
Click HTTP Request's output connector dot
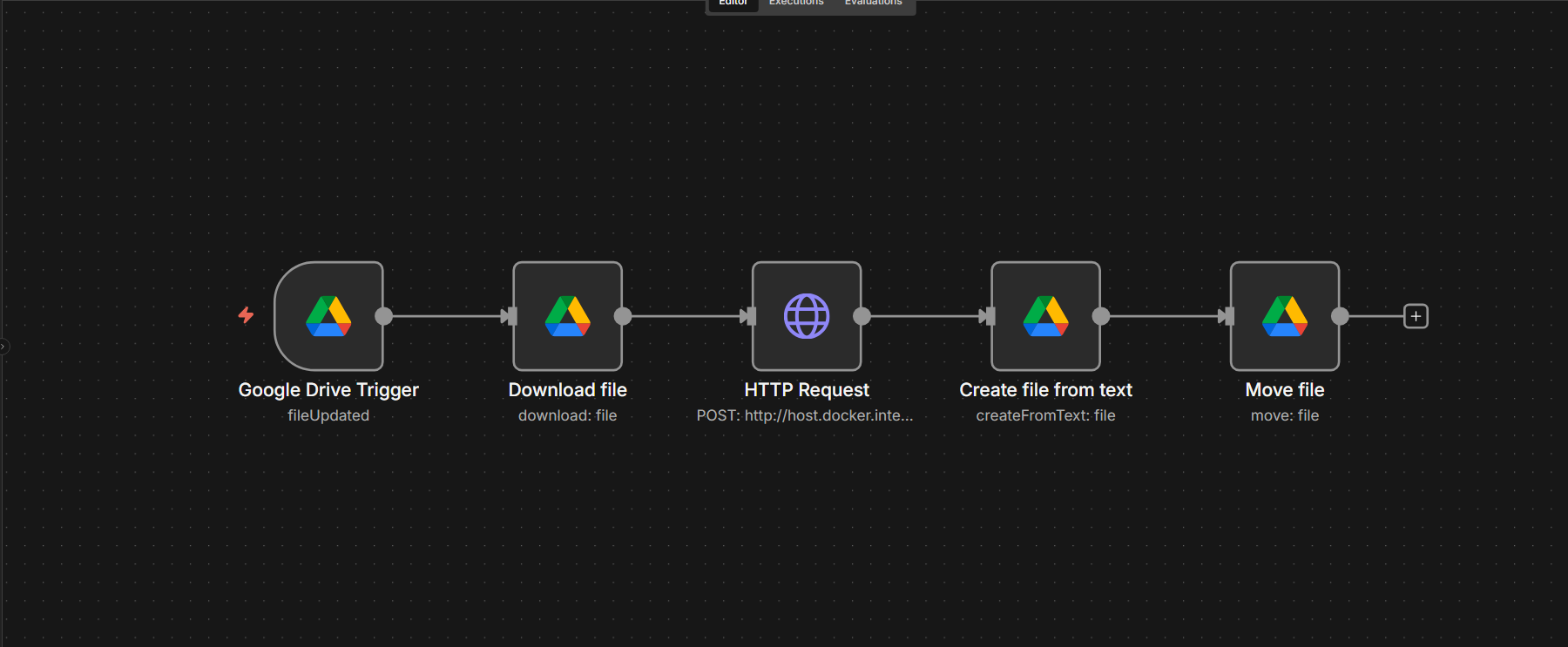pyautogui.click(x=862, y=316)
